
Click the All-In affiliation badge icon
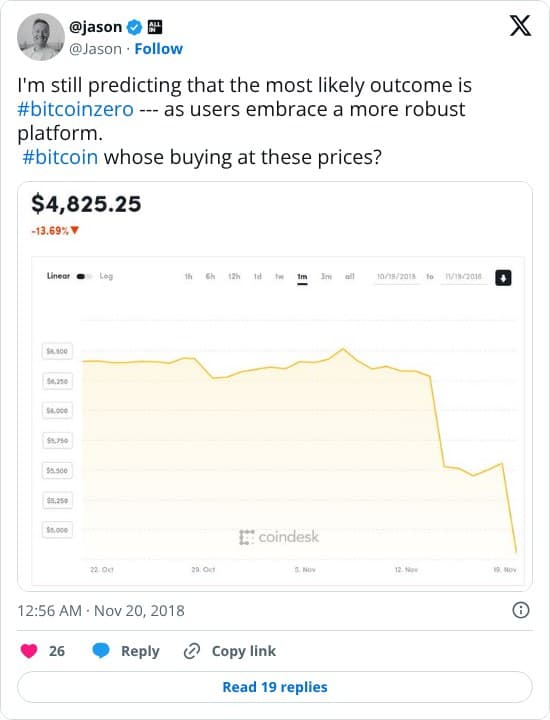(x=155, y=27)
